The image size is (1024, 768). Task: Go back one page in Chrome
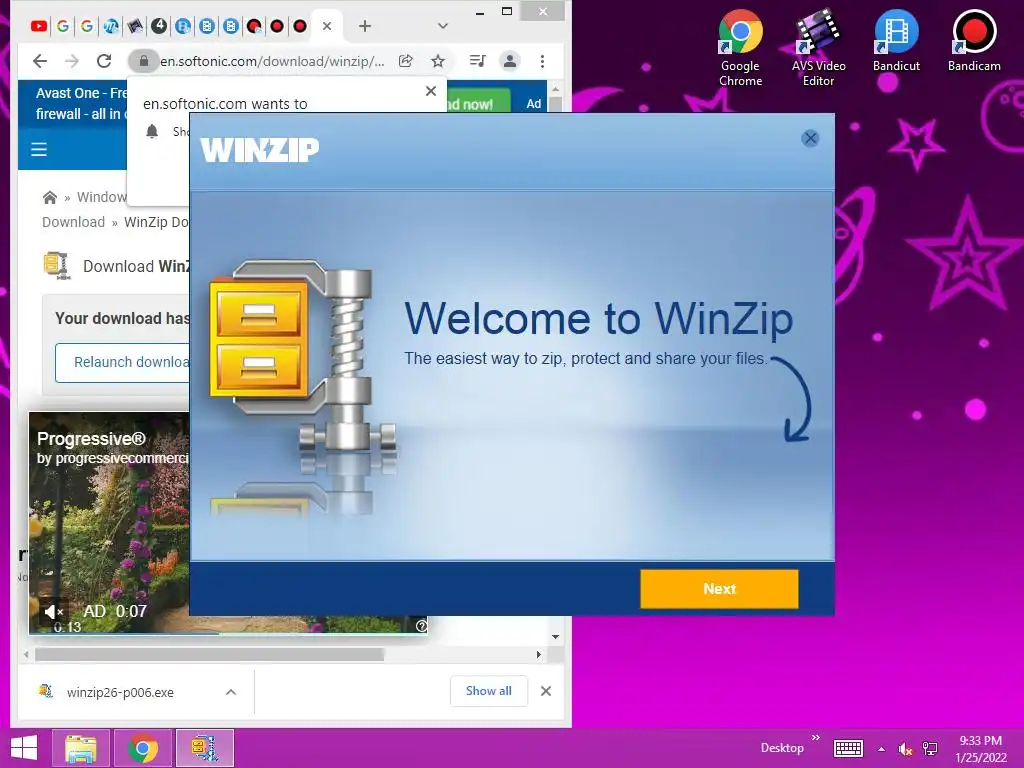click(x=40, y=61)
